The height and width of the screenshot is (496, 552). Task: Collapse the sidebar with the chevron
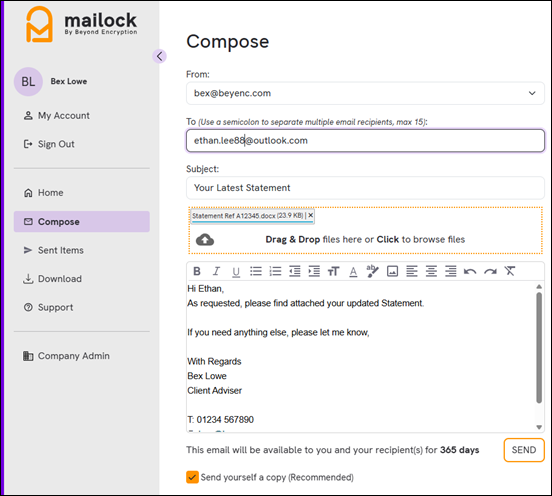[x=159, y=56]
